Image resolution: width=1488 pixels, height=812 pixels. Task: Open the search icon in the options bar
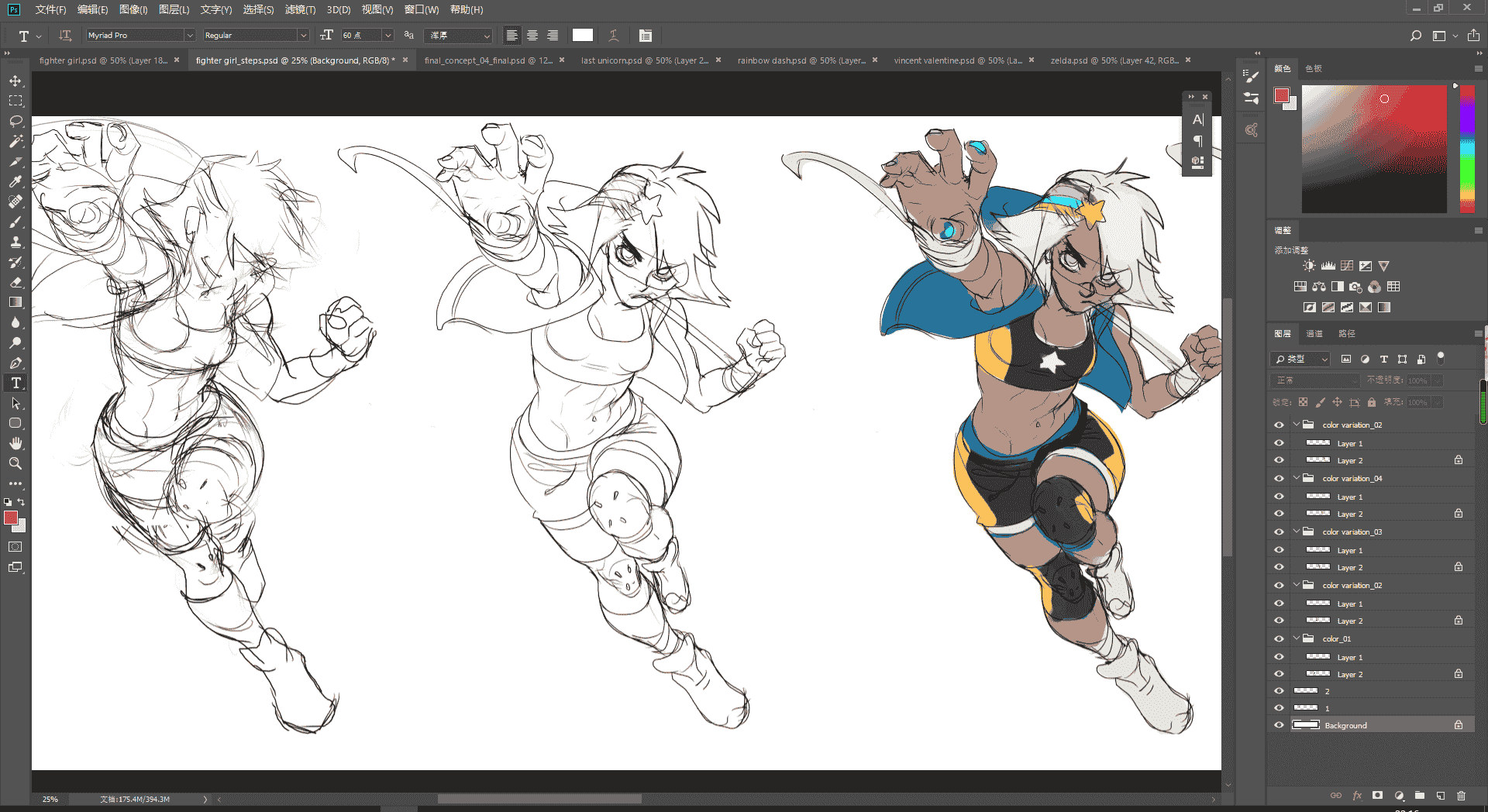(x=1416, y=36)
